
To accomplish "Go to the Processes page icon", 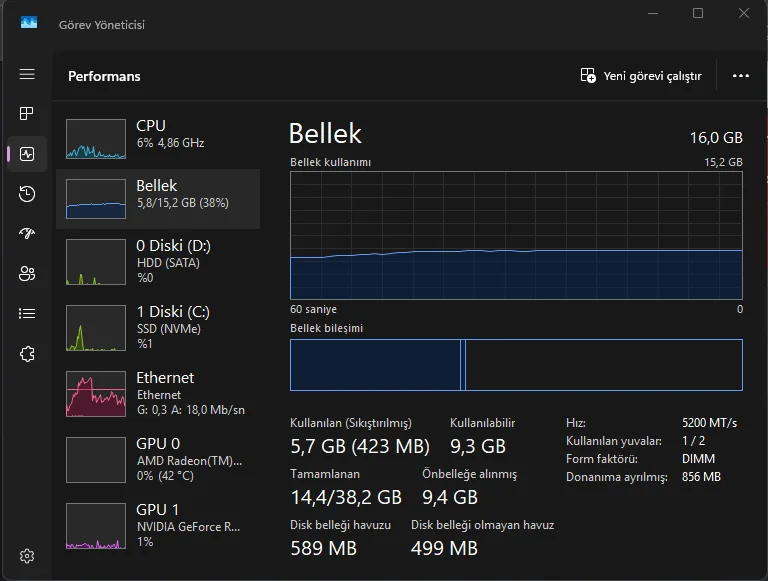I will click(27, 114).
